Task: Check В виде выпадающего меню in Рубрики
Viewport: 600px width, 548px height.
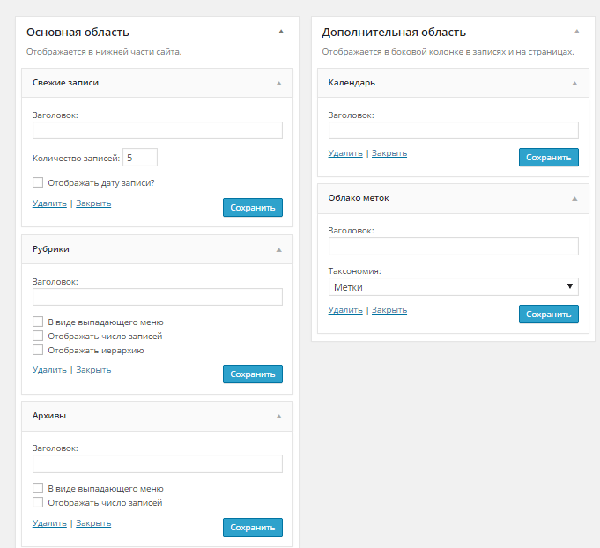Action: click(38, 323)
